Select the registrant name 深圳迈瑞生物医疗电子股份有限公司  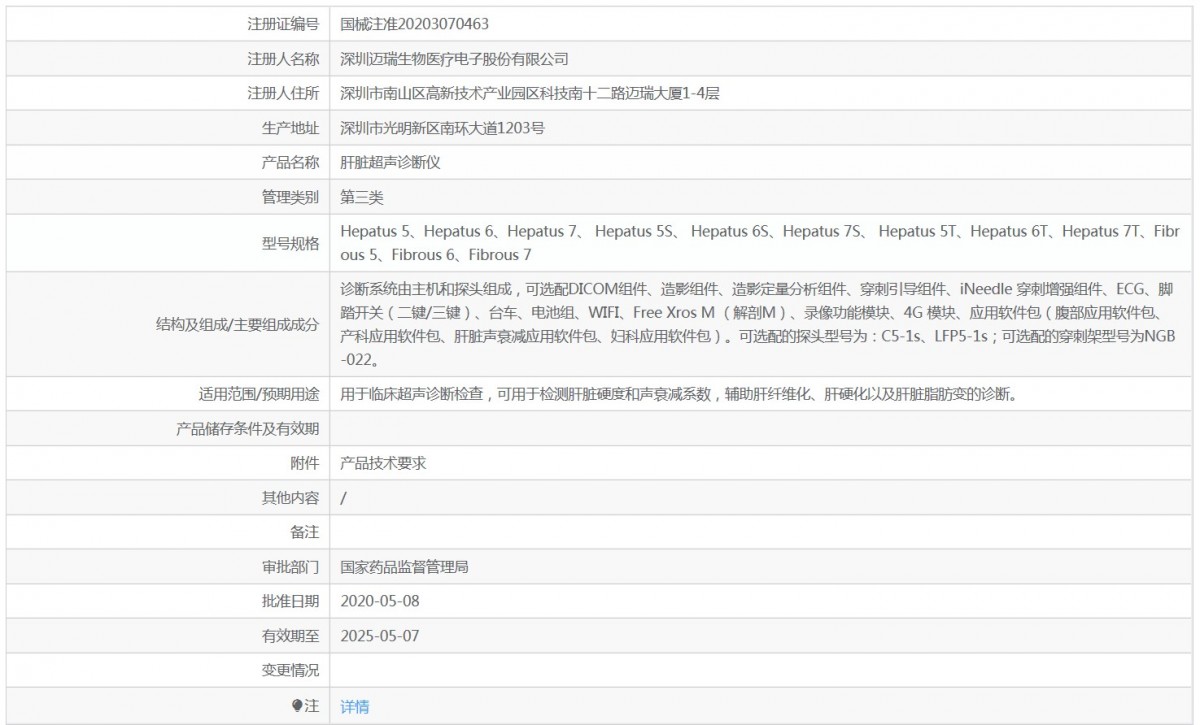[455, 58]
